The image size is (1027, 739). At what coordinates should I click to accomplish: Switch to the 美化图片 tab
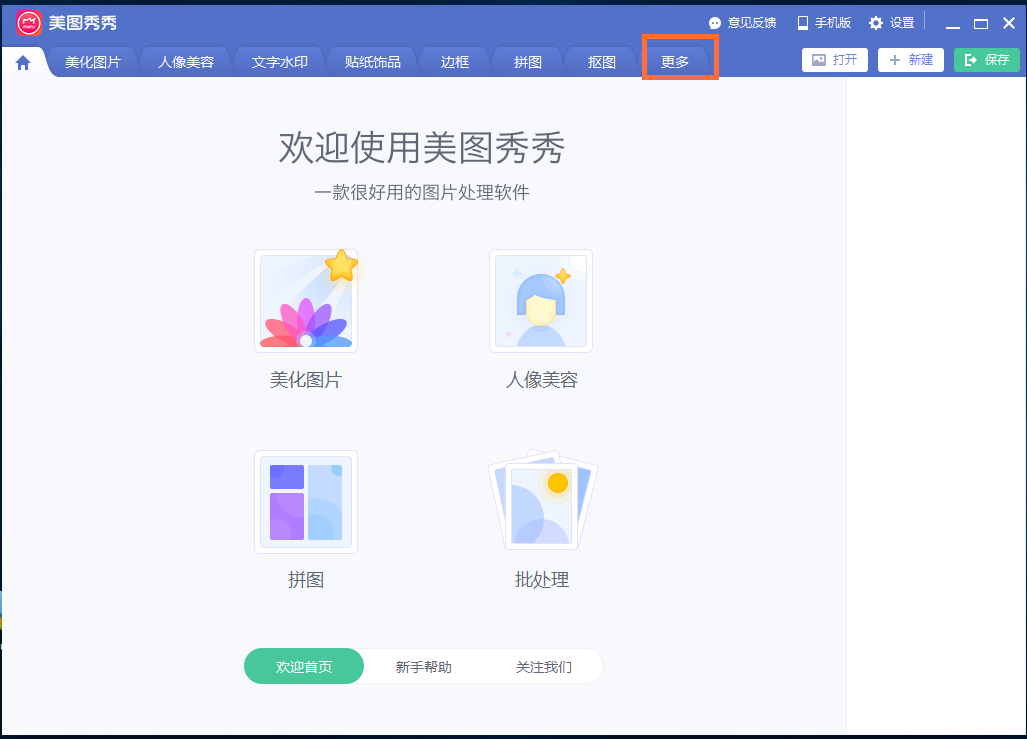93,60
